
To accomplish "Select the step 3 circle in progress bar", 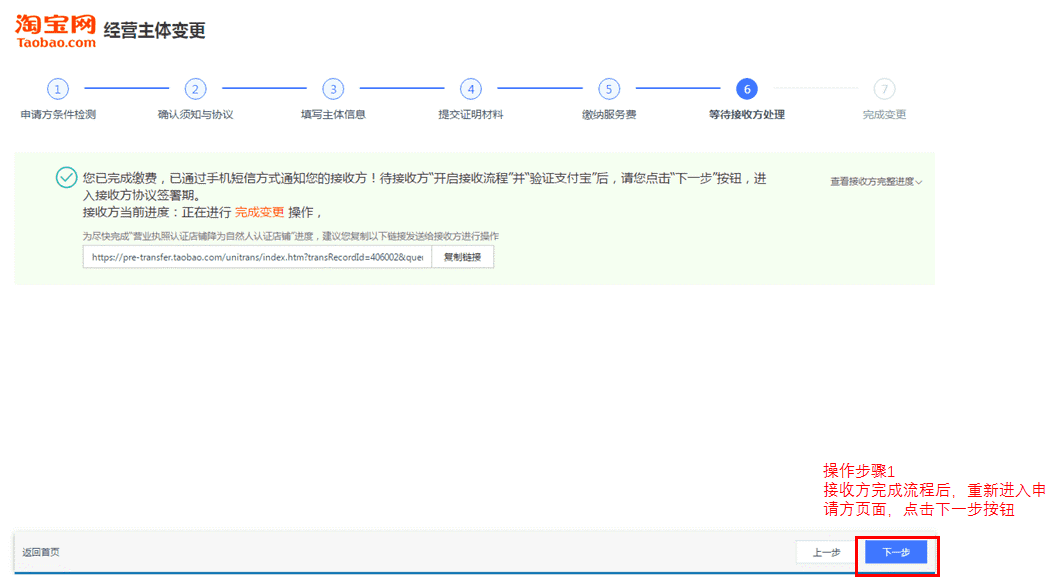I will [333, 89].
